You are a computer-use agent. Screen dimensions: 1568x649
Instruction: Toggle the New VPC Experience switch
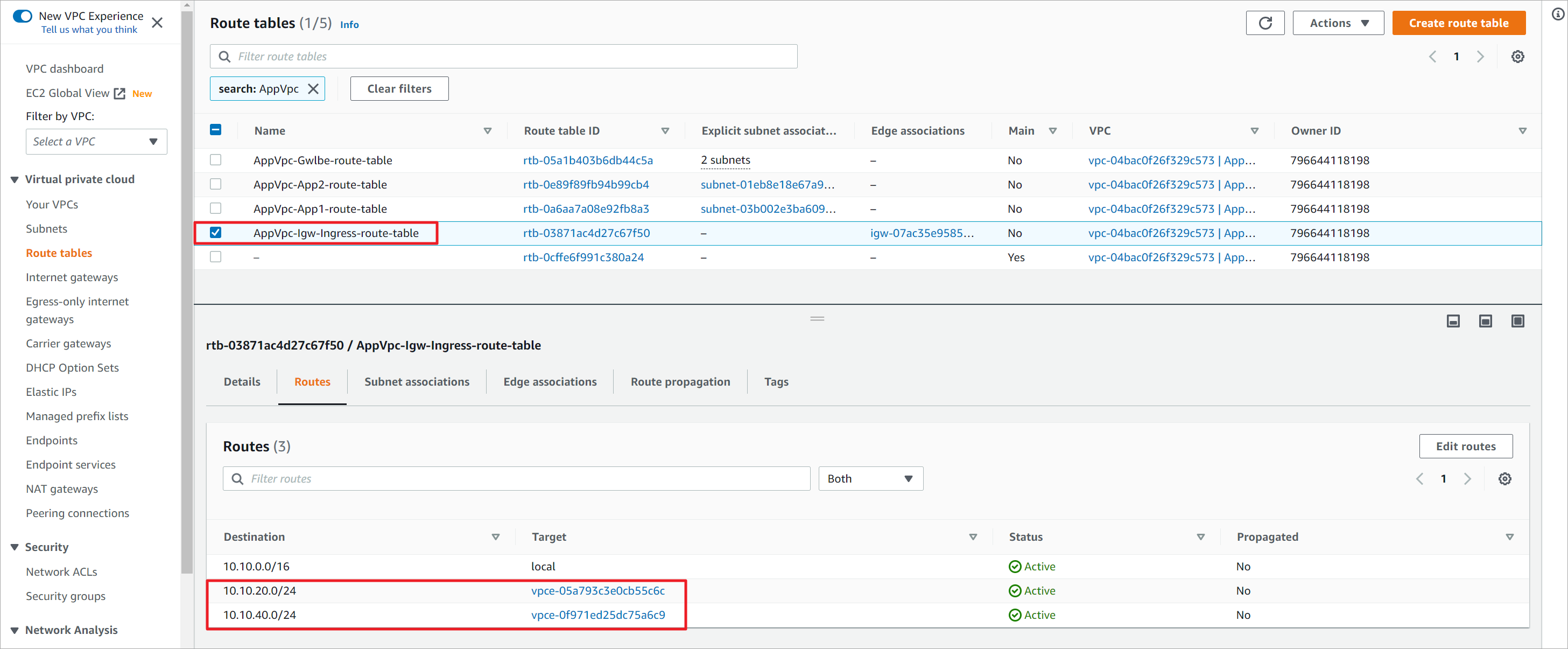(23, 17)
